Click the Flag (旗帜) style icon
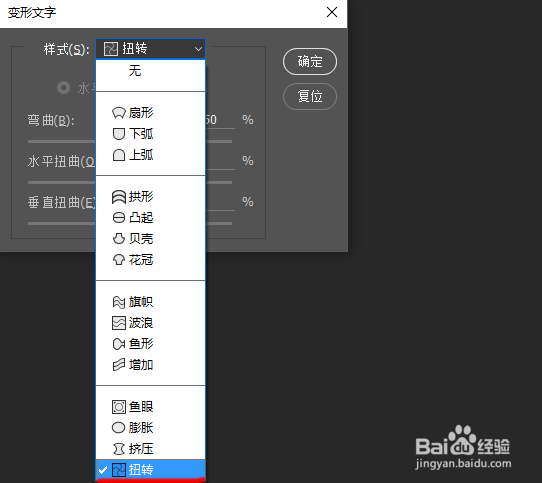 tap(119, 302)
